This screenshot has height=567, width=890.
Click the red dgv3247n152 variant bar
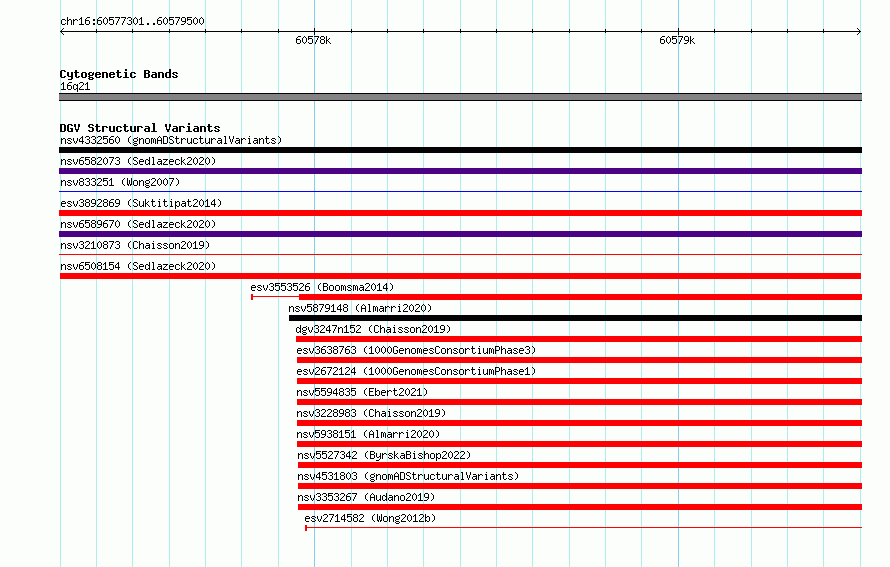pyautogui.click(x=579, y=339)
